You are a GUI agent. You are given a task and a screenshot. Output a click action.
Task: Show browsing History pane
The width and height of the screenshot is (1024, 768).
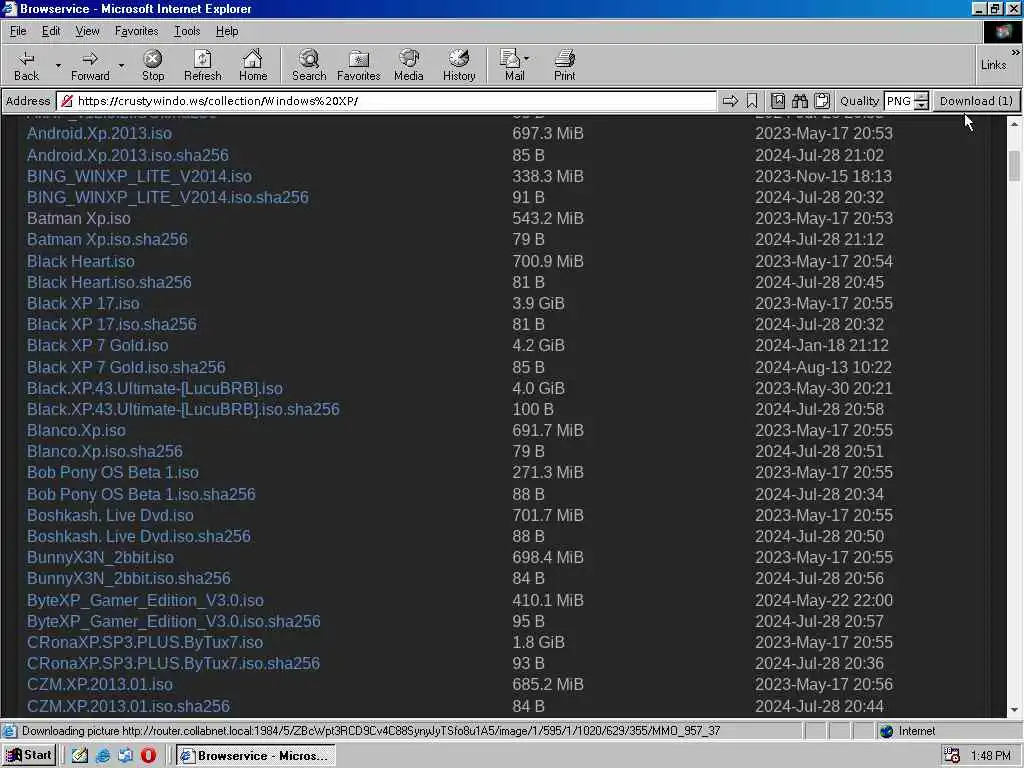point(459,65)
